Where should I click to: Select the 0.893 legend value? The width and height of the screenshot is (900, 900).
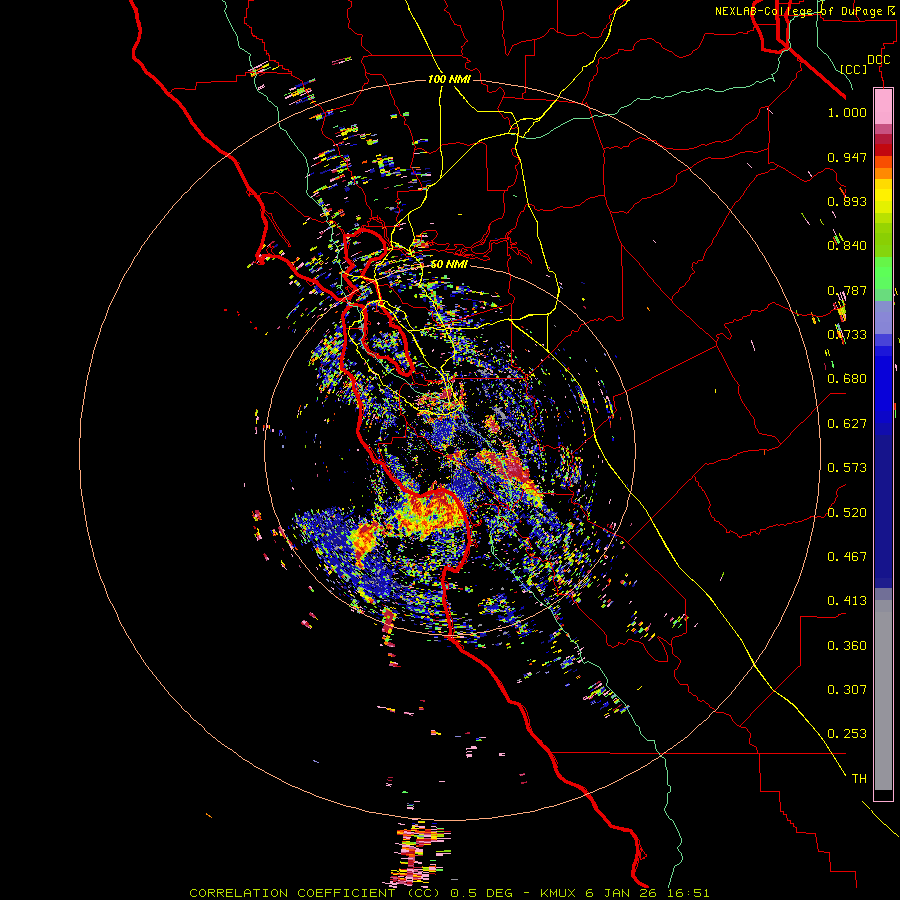(x=847, y=201)
